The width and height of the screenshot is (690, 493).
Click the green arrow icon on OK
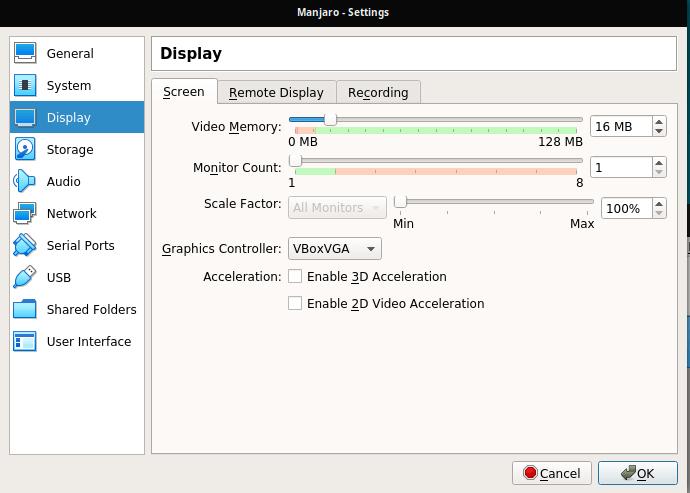click(628, 473)
